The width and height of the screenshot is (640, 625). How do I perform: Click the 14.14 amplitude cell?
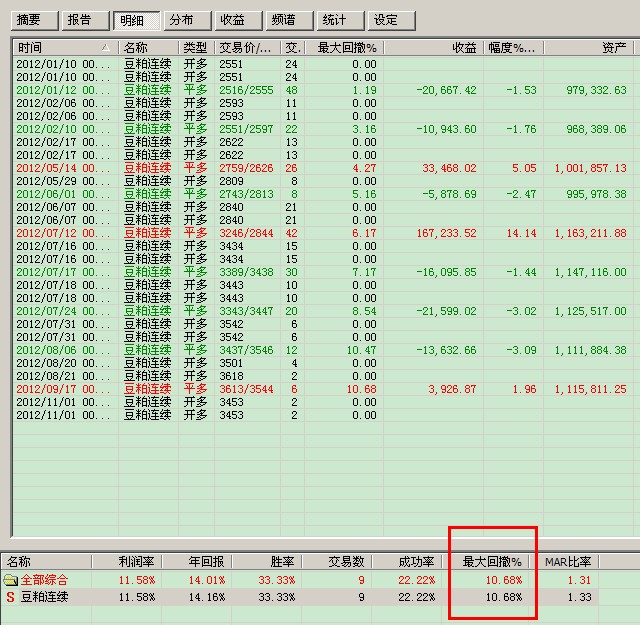tap(521, 233)
